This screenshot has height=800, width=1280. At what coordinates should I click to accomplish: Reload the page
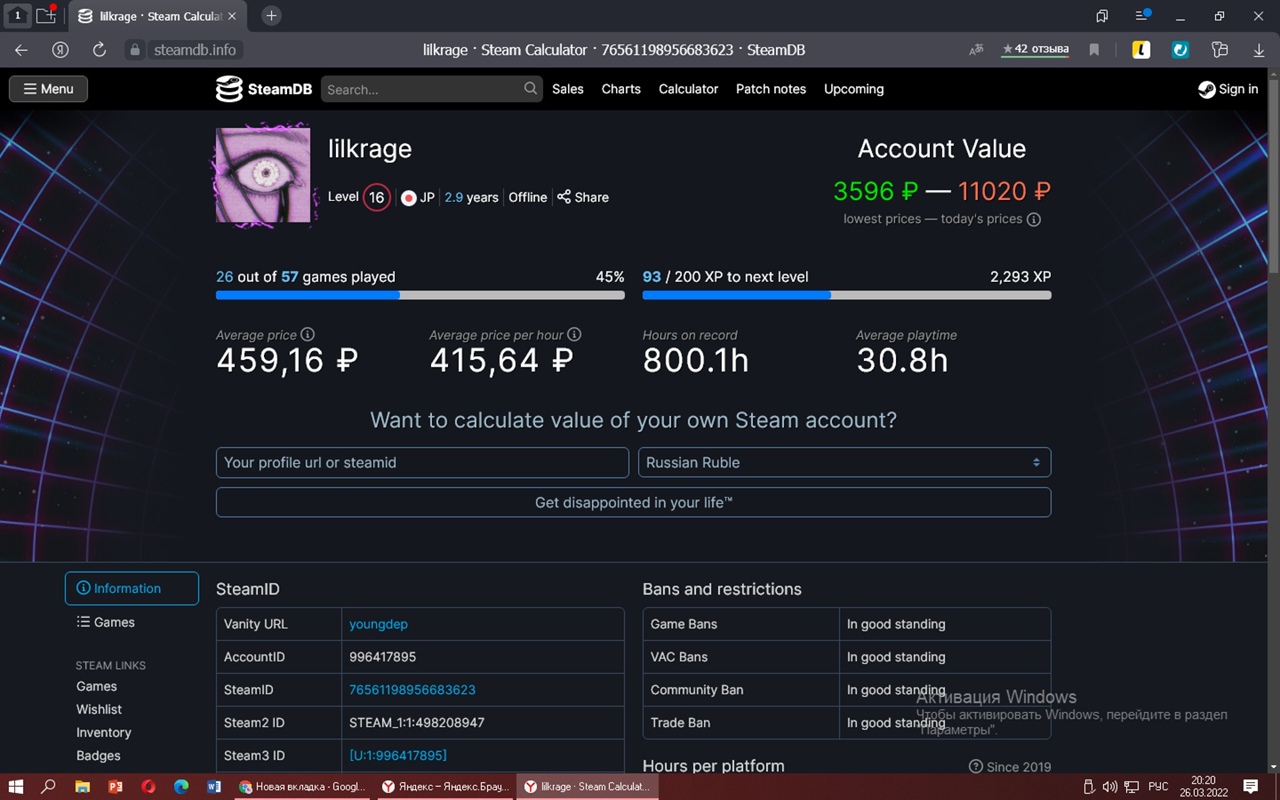click(99, 50)
